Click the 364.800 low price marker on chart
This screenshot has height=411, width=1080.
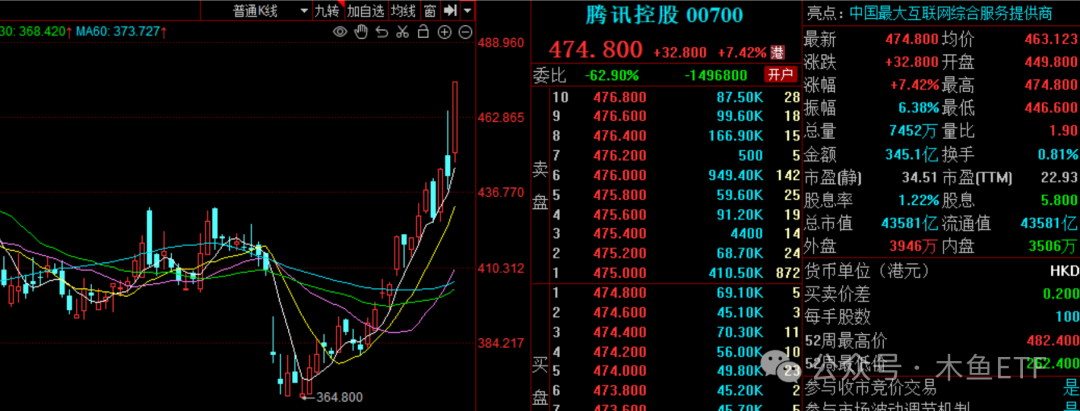click(338, 397)
